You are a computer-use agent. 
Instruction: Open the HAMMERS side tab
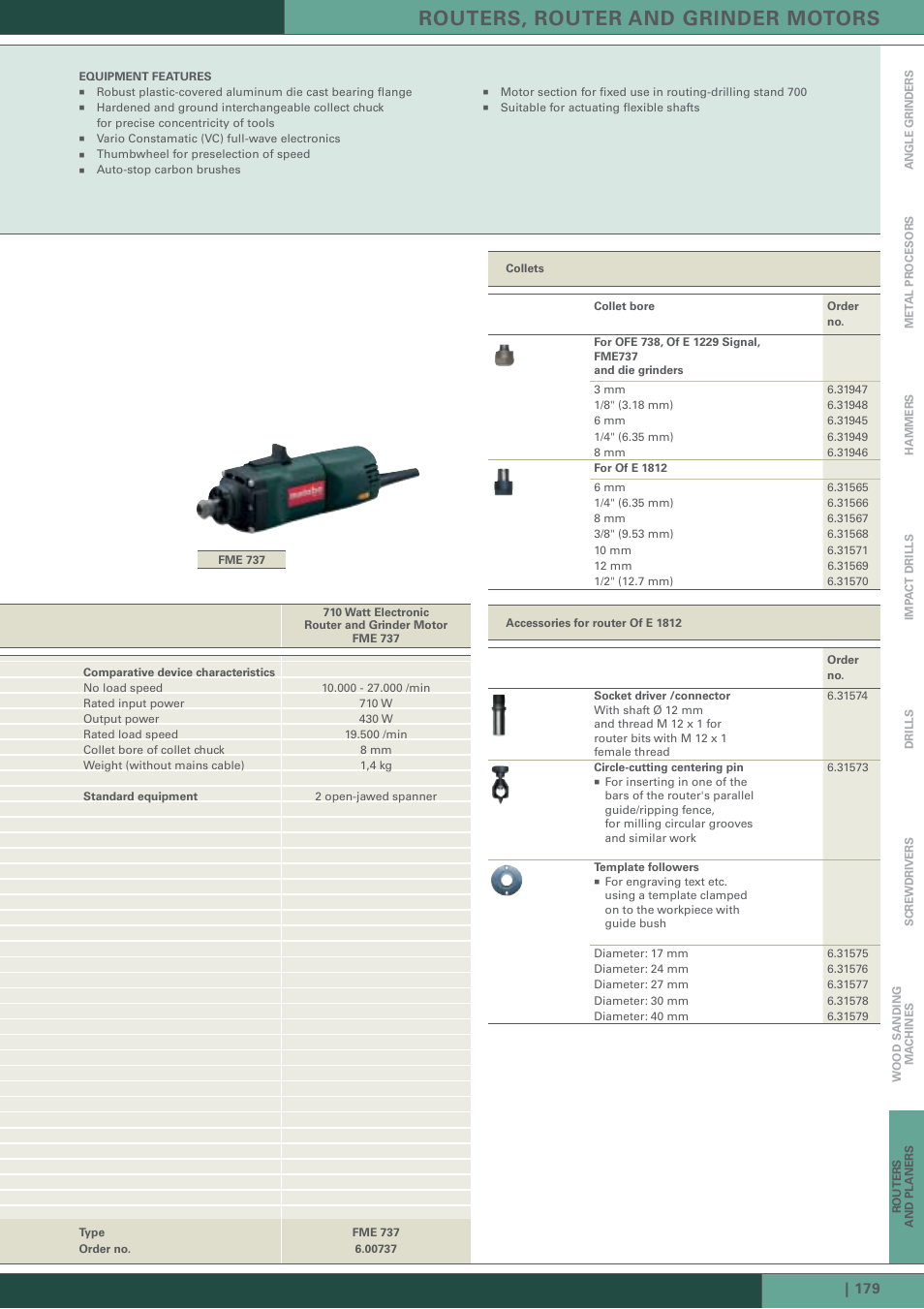point(909,424)
